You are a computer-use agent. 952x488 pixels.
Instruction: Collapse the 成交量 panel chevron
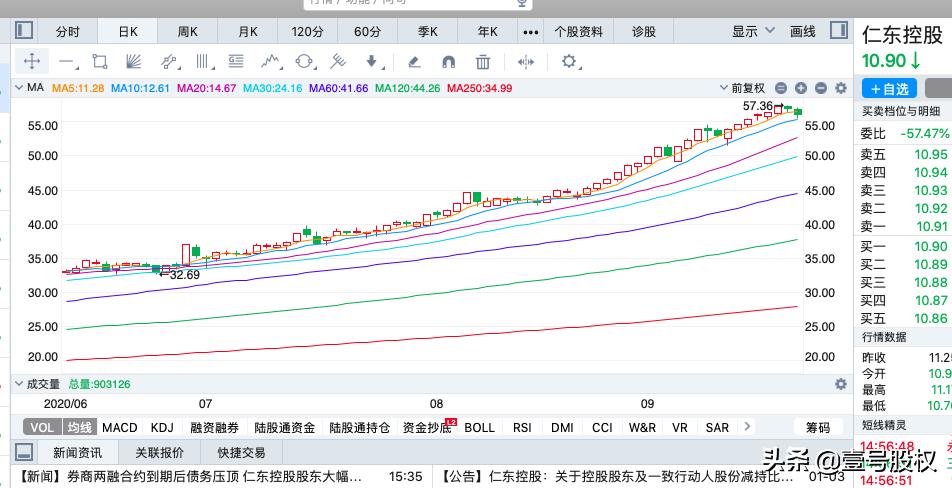19,384
